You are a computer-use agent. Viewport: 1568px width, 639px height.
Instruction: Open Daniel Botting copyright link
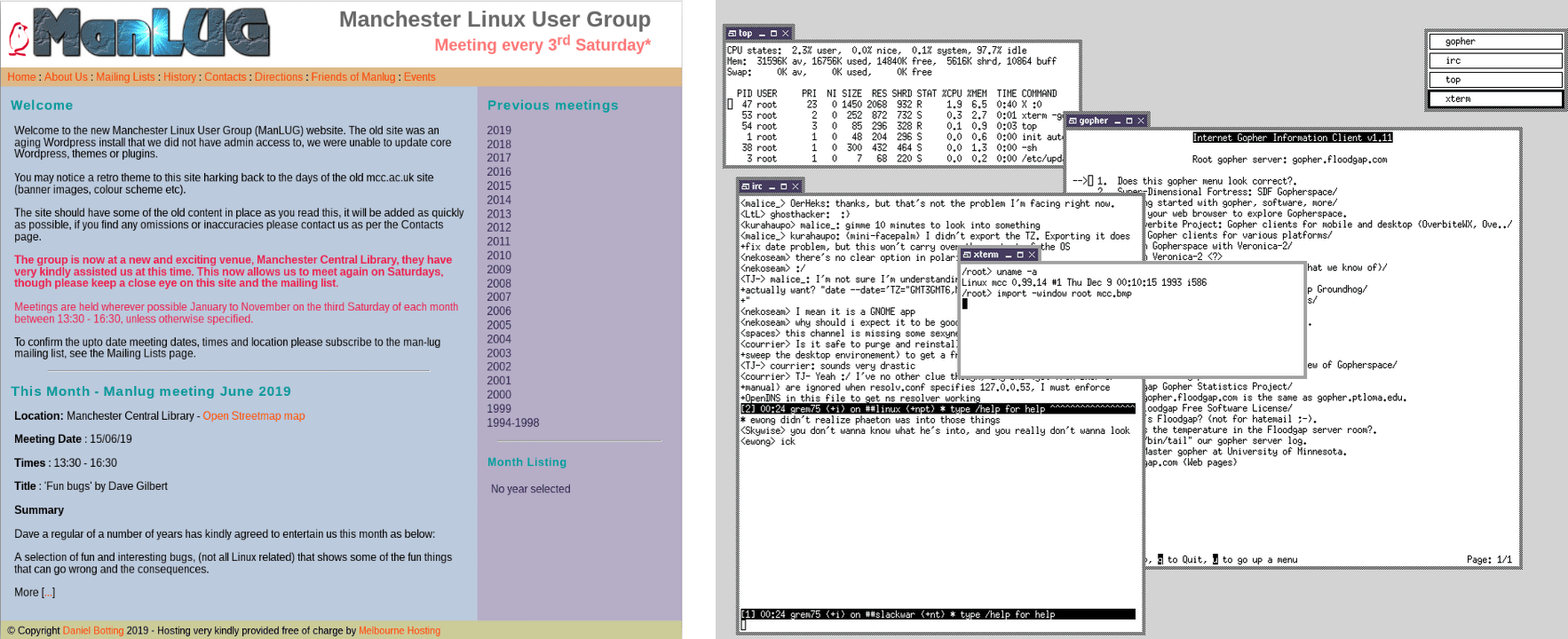pos(93,631)
